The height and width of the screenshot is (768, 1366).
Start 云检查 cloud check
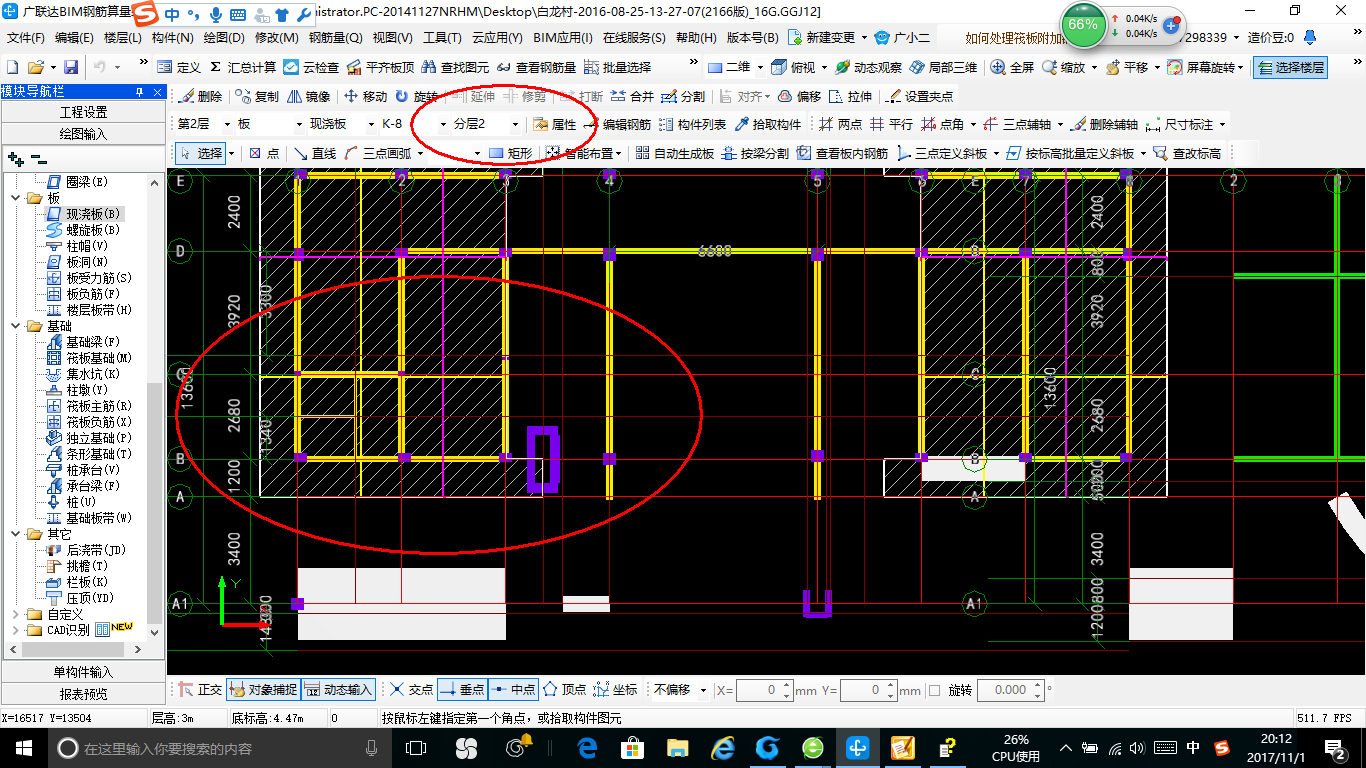click(311, 67)
